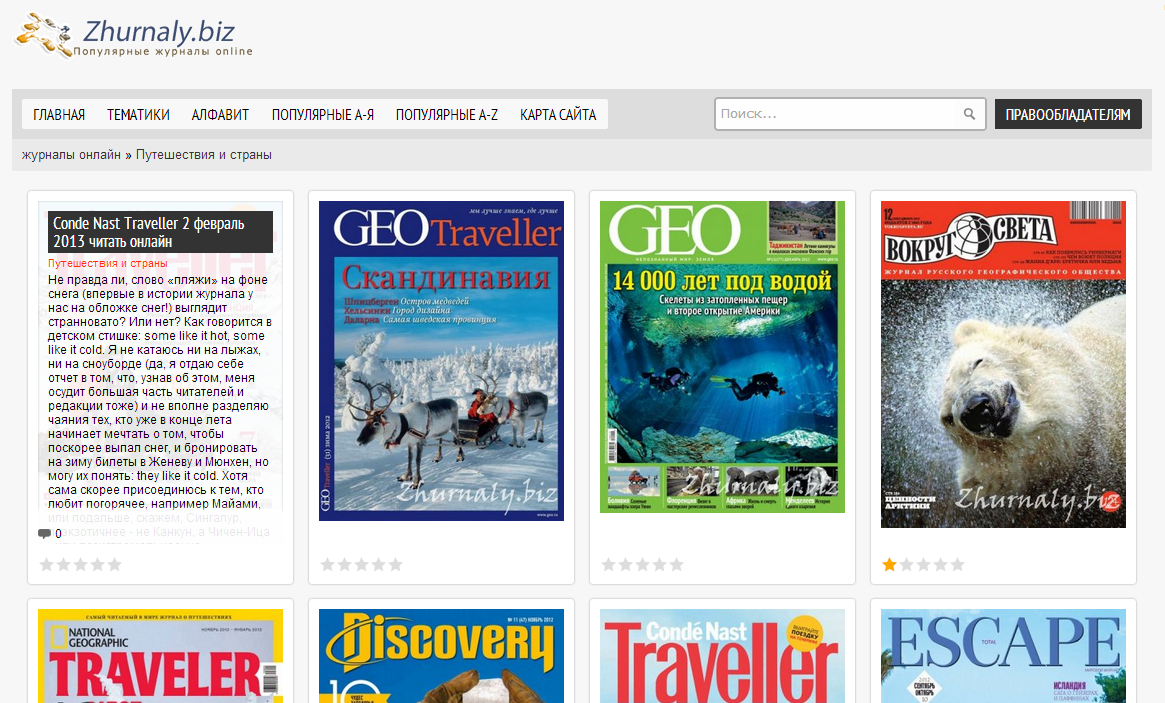Open Вокруг Света polar bear cover

tap(1003, 364)
